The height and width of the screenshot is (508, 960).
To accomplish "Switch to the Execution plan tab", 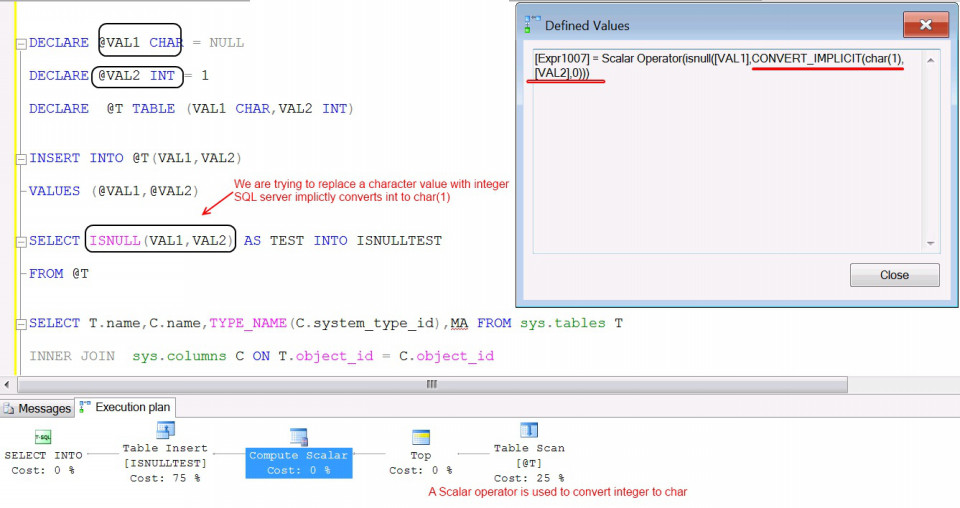I will coord(126,407).
